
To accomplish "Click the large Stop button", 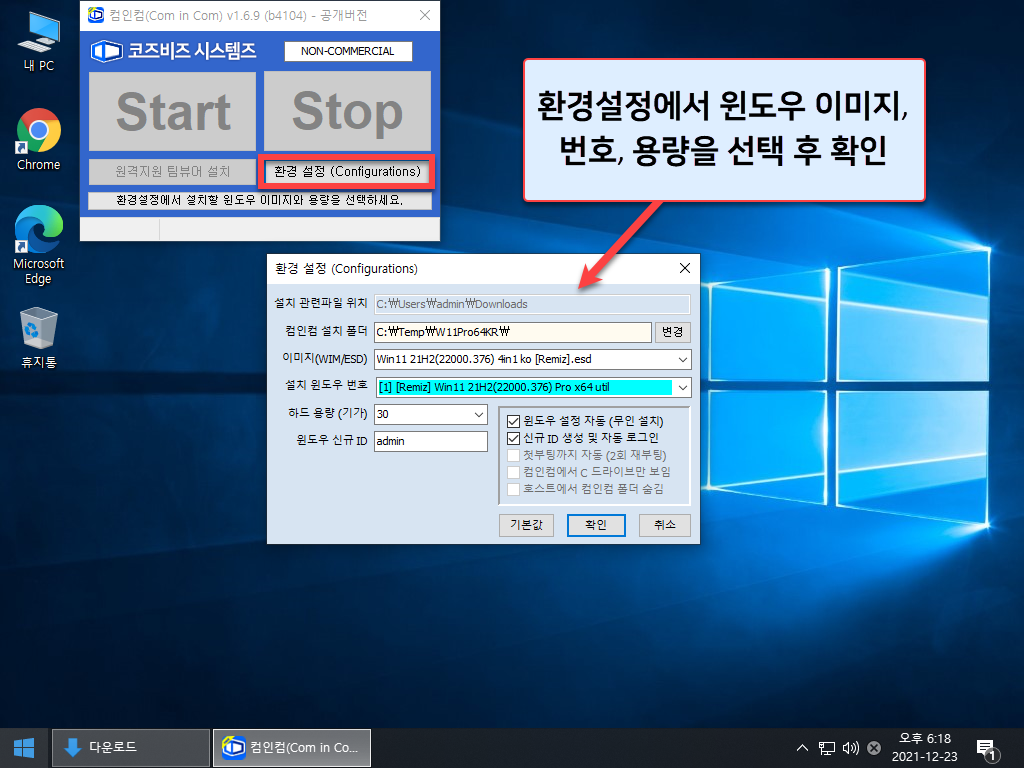I will pos(347,111).
